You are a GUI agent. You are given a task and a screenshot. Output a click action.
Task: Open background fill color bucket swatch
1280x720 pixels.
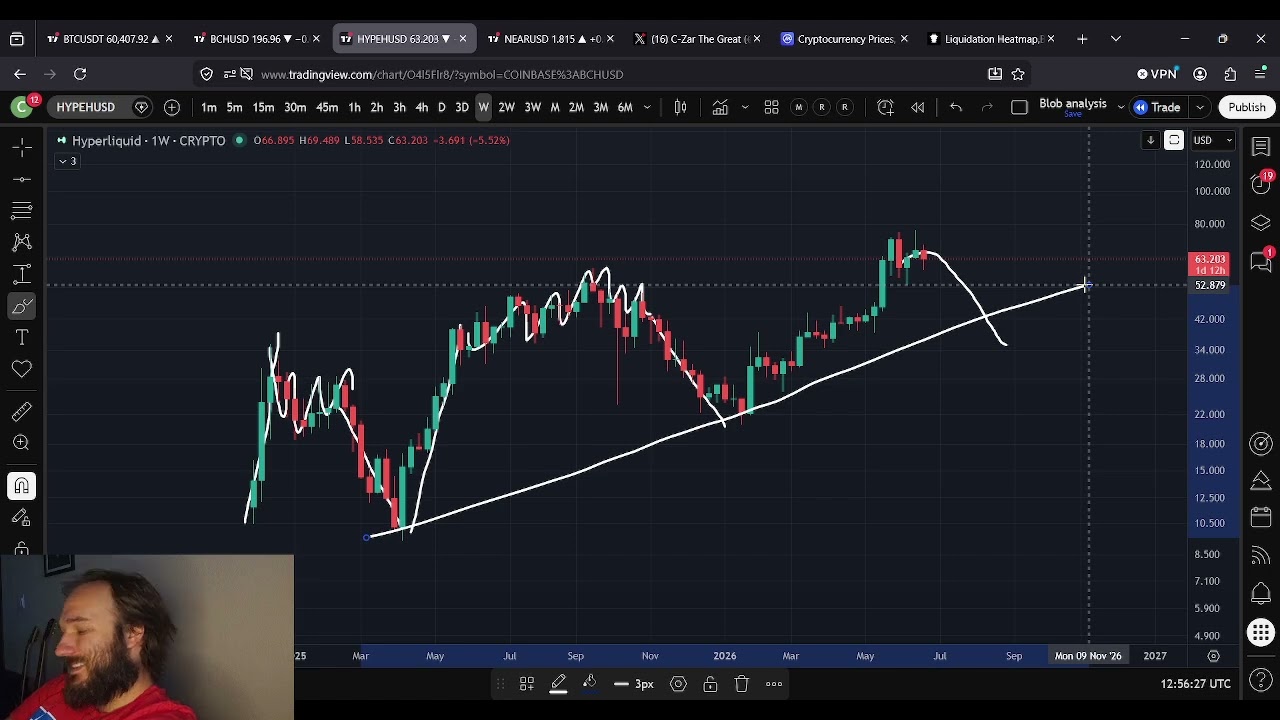tap(590, 684)
